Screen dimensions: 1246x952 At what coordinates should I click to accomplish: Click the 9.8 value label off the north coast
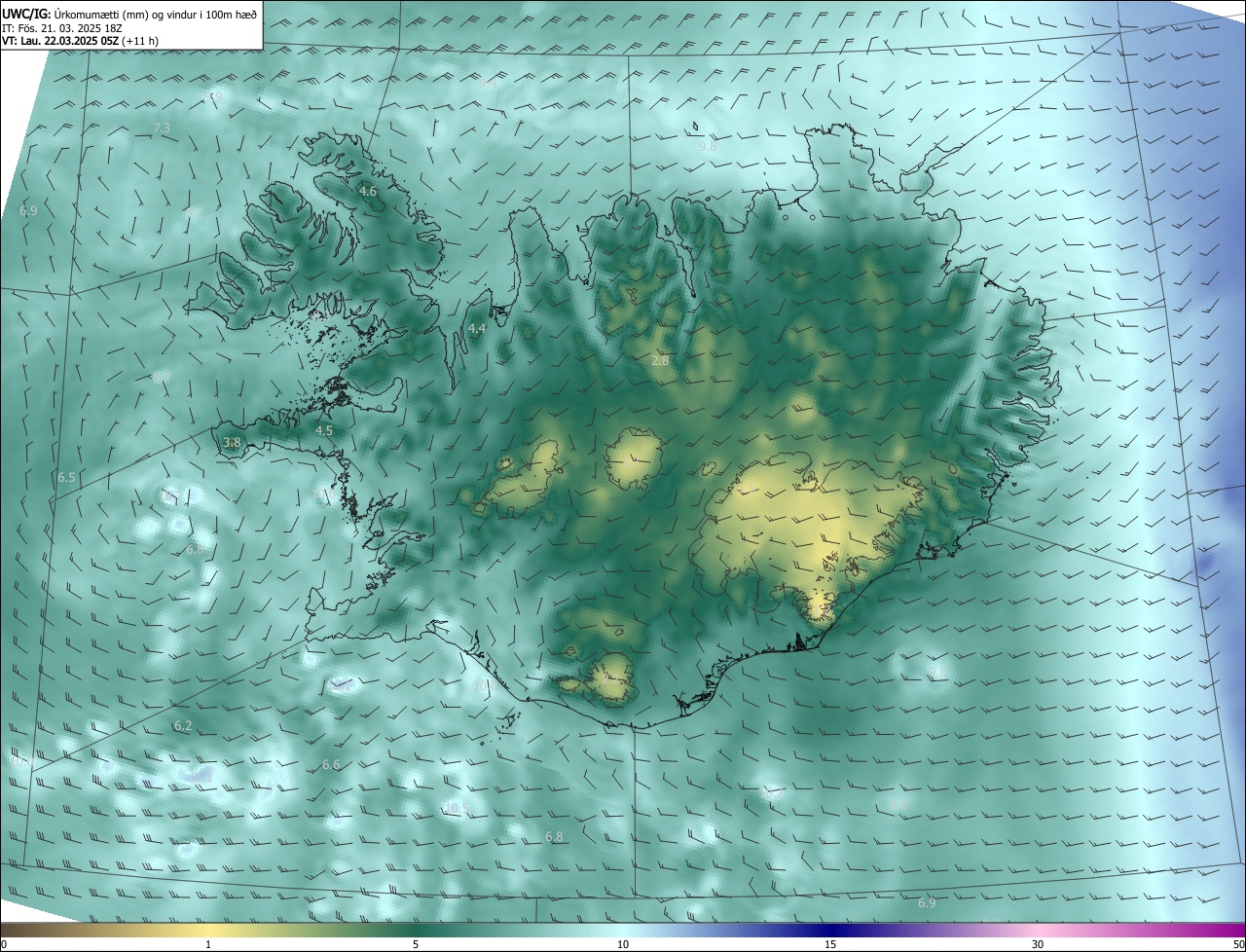pos(708,147)
